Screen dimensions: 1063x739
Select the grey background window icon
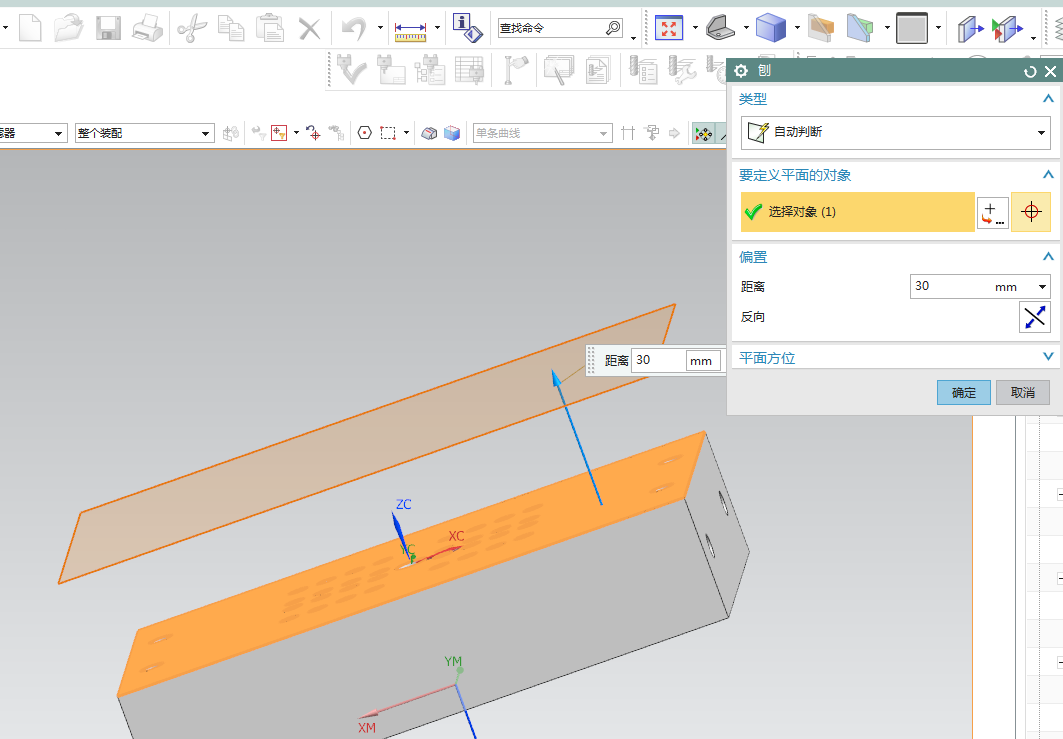tap(912, 28)
